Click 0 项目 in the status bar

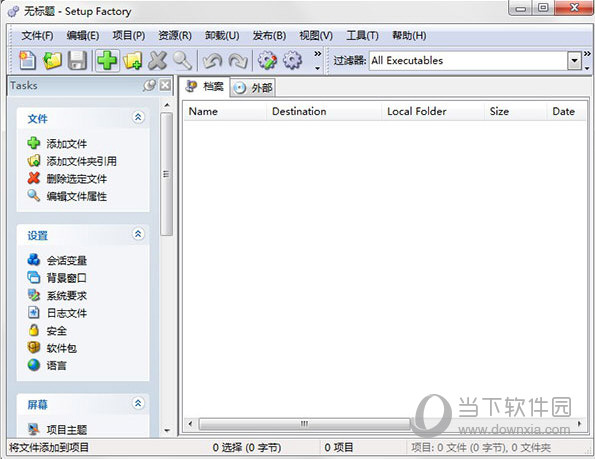pyautogui.click(x=338, y=448)
